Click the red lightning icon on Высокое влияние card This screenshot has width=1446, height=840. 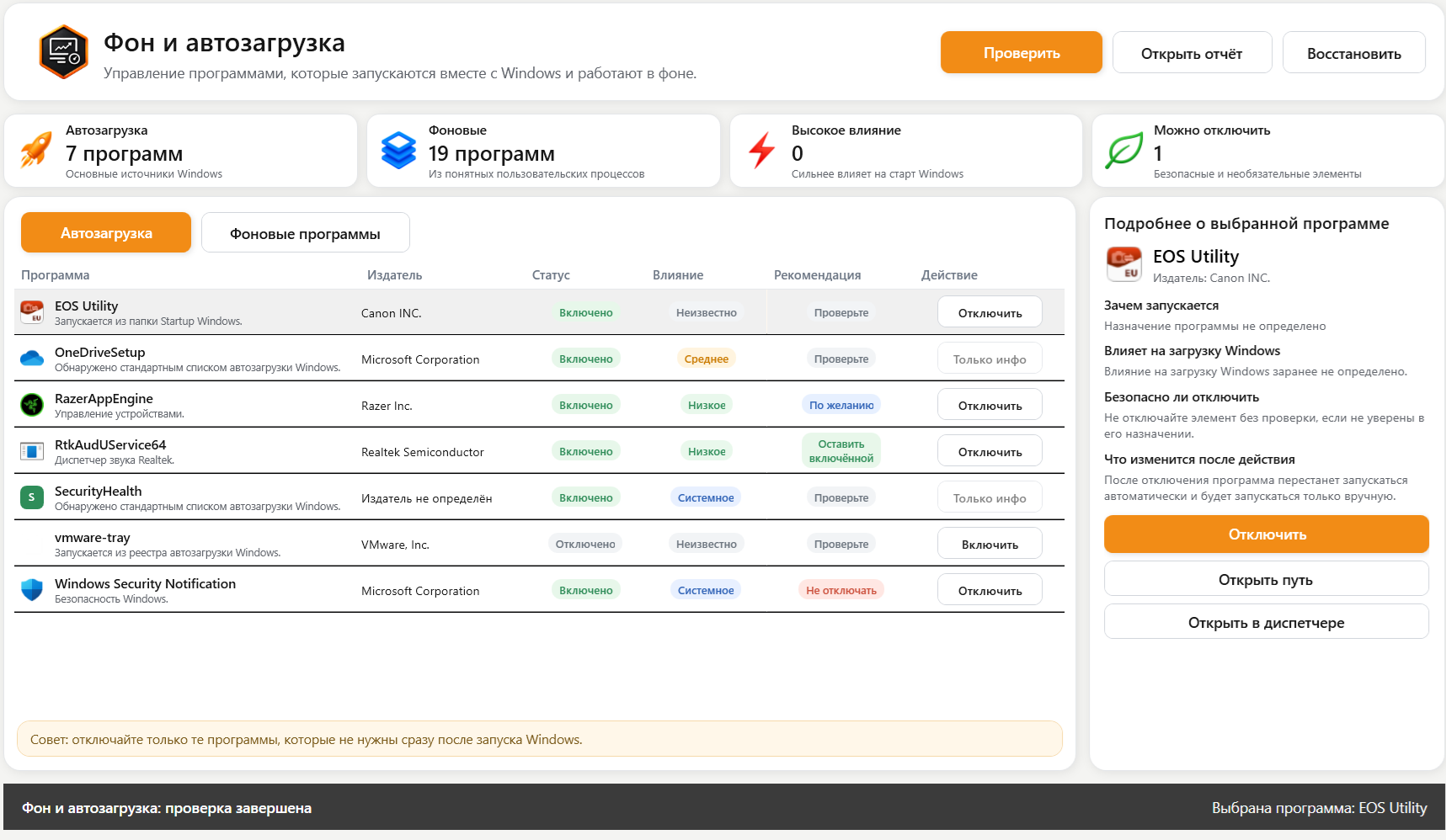(761, 151)
